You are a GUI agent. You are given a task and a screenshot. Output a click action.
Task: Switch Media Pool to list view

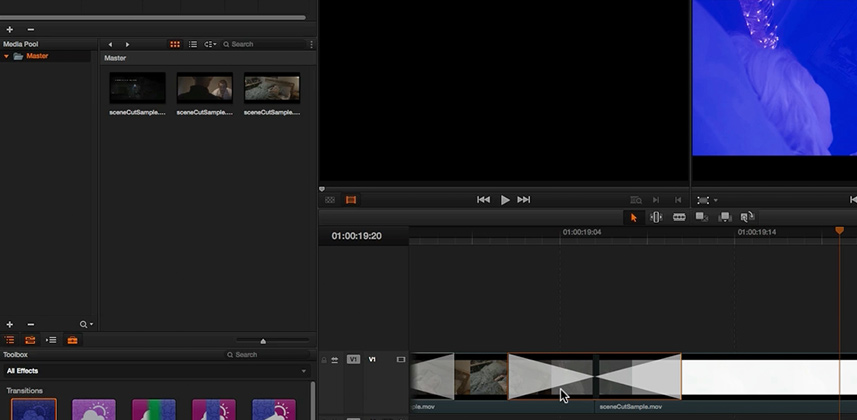[x=193, y=44]
